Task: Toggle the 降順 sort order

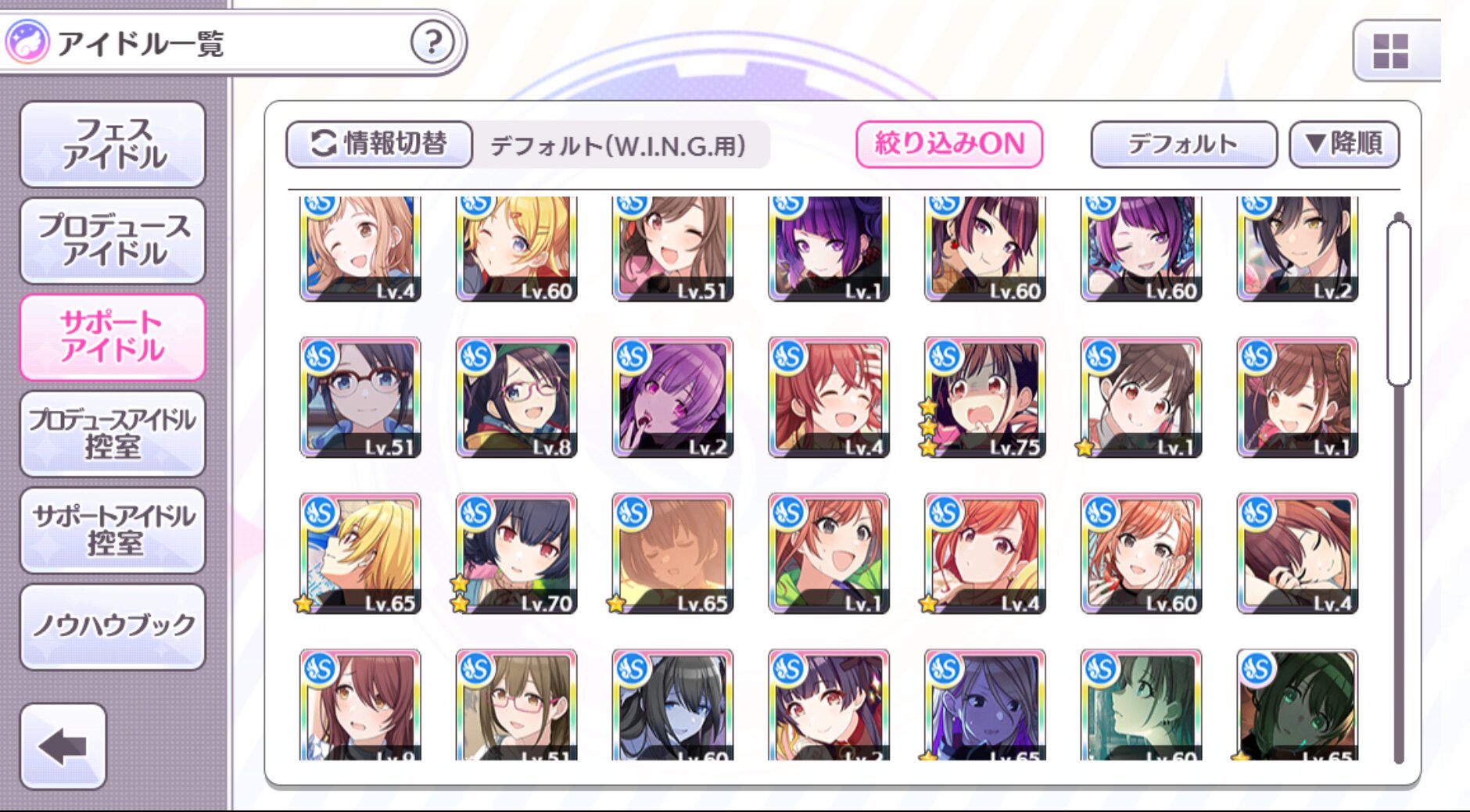Action: pos(1344,144)
